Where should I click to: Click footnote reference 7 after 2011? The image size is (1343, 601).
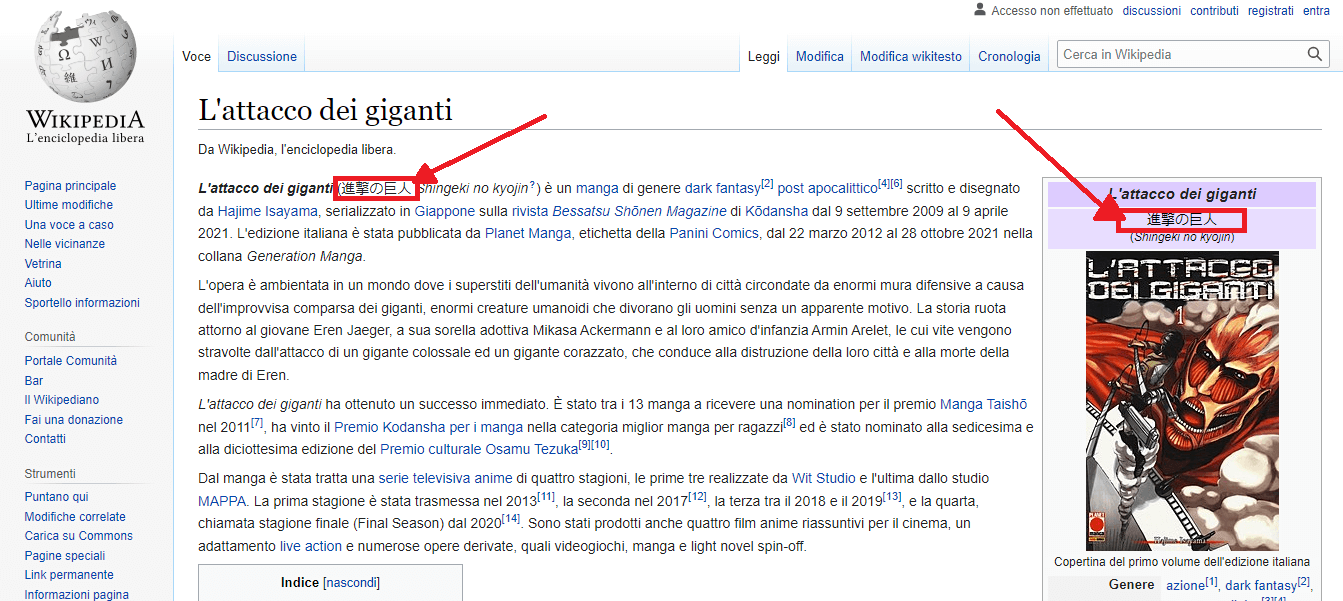coord(257,423)
